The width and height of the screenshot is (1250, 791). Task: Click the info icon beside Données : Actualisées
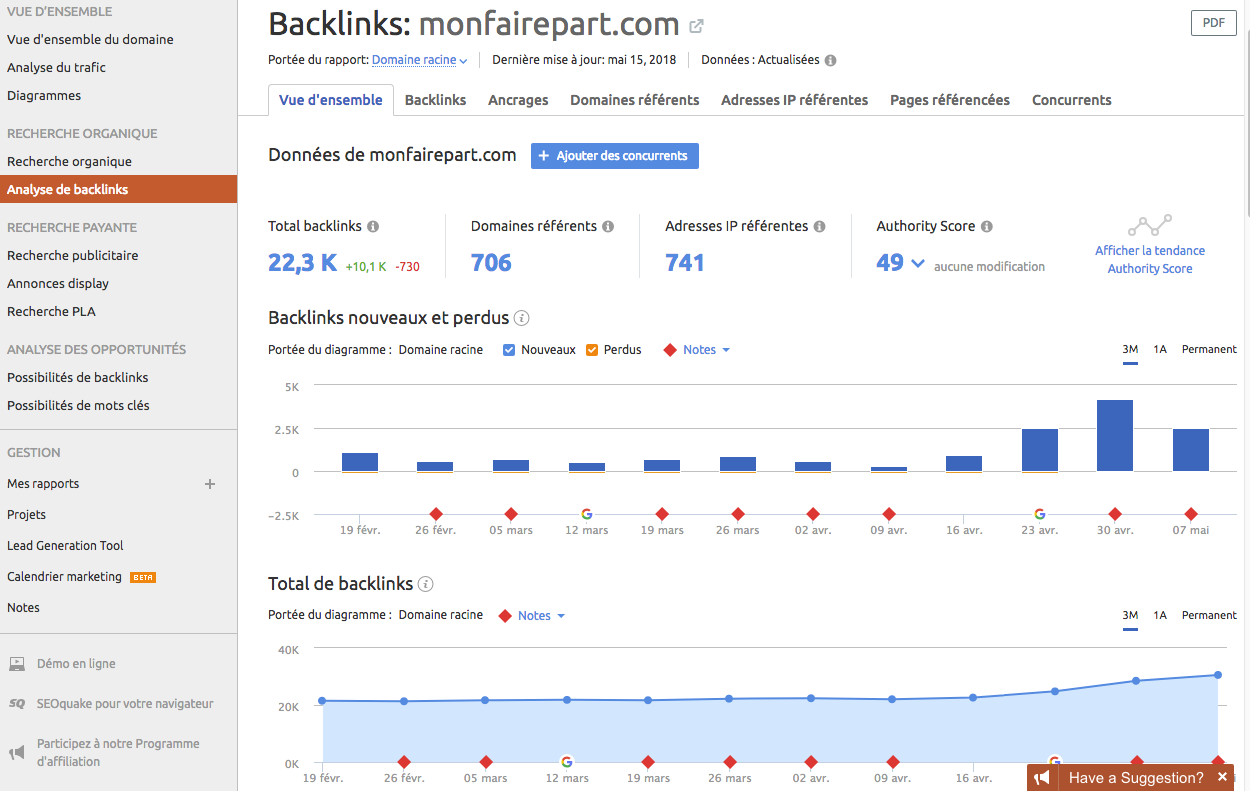(x=831, y=60)
